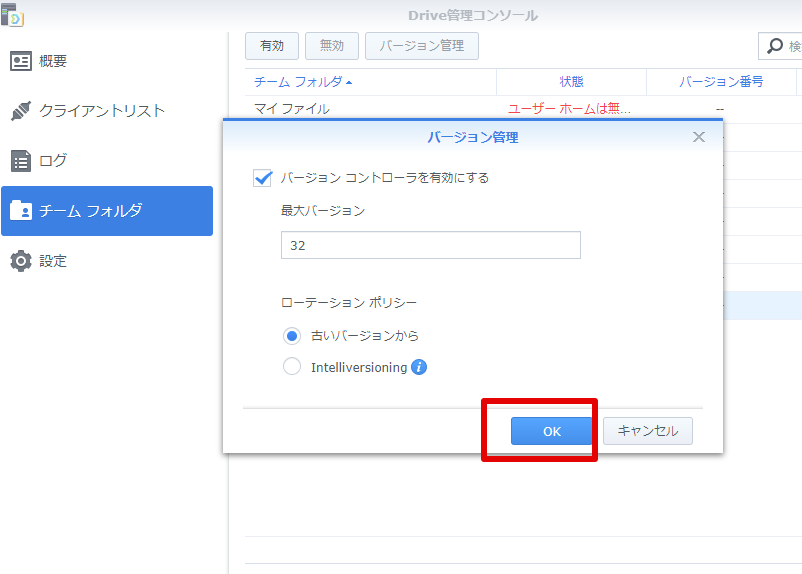This screenshot has width=802, height=574.
Task: Toggle バージョン コントローラを有効にする checkbox
Action: pyautogui.click(x=262, y=178)
